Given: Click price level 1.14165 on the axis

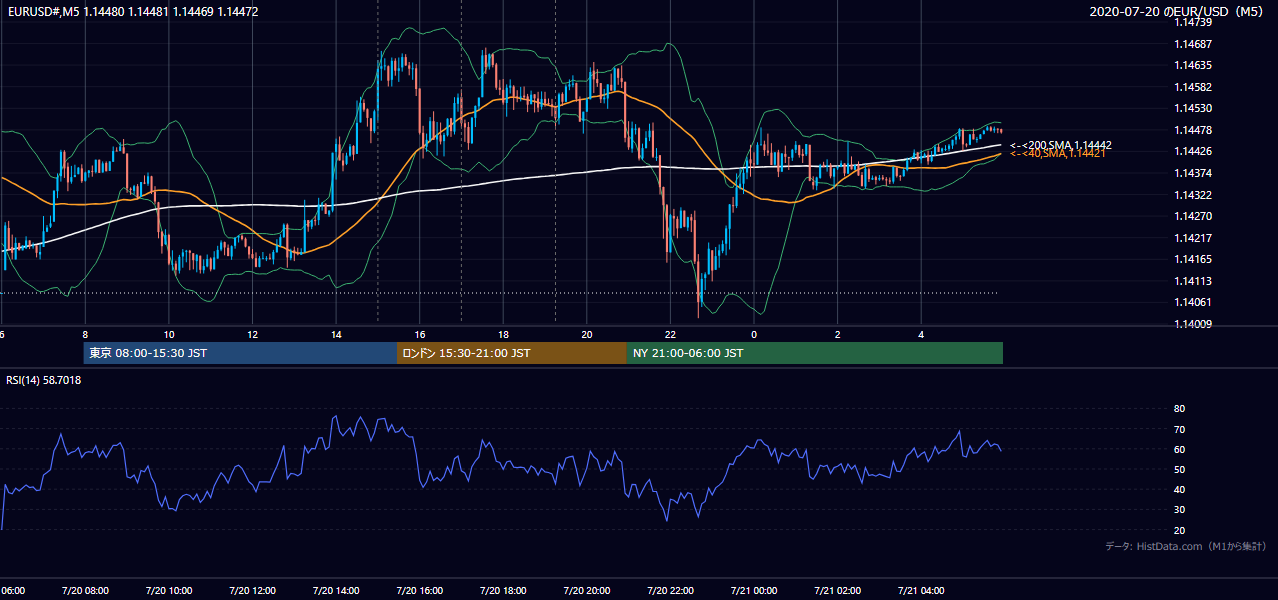Looking at the screenshot, I should tap(1193, 259).
